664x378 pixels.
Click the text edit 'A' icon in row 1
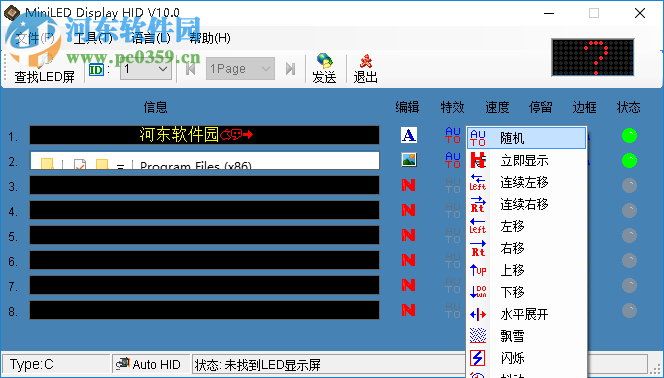[x=409, y=135]
